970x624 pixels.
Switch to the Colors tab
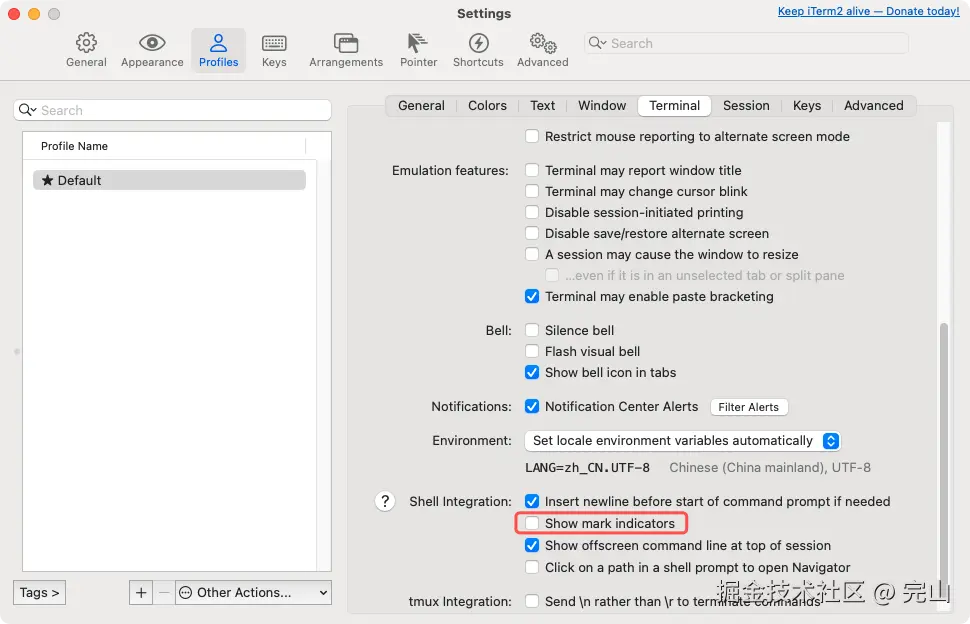(487, 105)
